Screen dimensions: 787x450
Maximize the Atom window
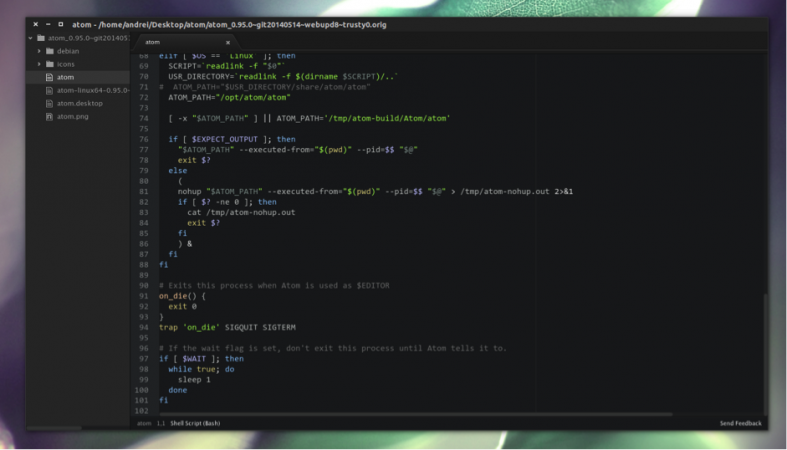[x=61, y=24]
